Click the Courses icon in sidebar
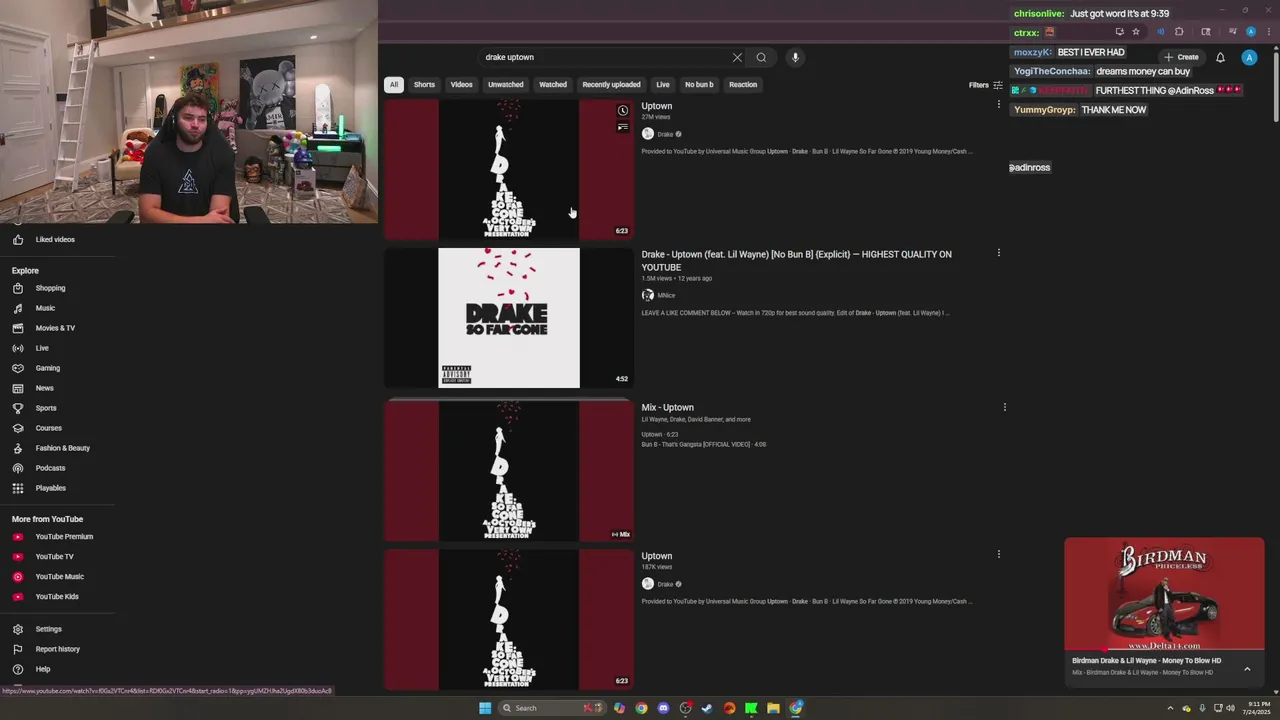1280x720 pixels. click(x=18, y=428)
